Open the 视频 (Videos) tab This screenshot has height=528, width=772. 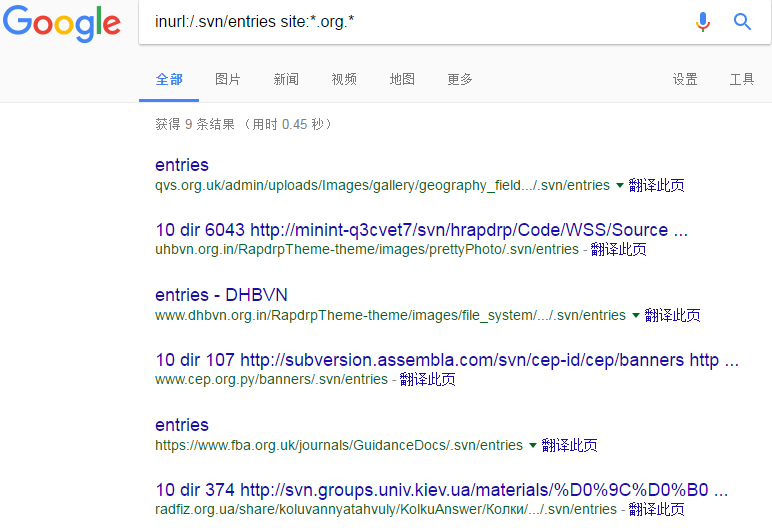[x=344, y=80]
